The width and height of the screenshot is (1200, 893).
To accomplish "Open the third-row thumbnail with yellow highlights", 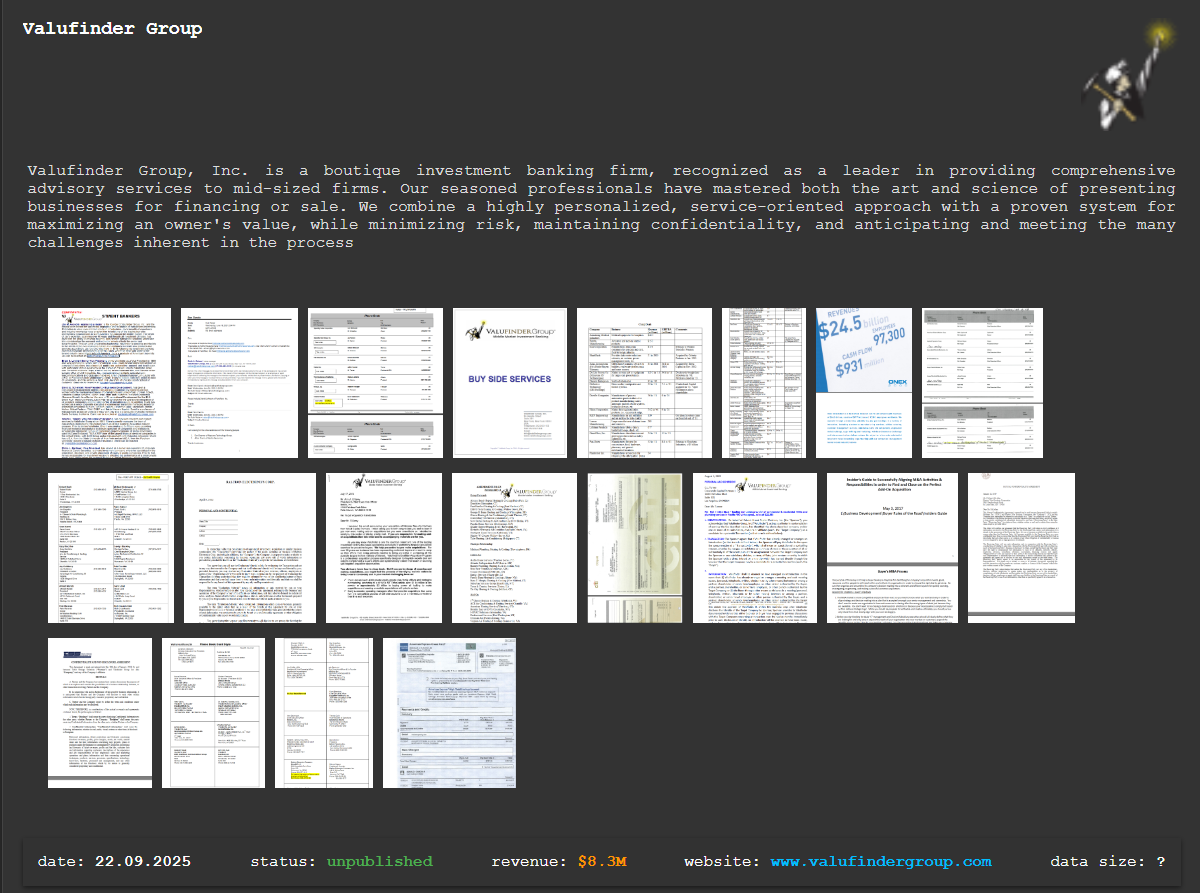I will (323, 713).
